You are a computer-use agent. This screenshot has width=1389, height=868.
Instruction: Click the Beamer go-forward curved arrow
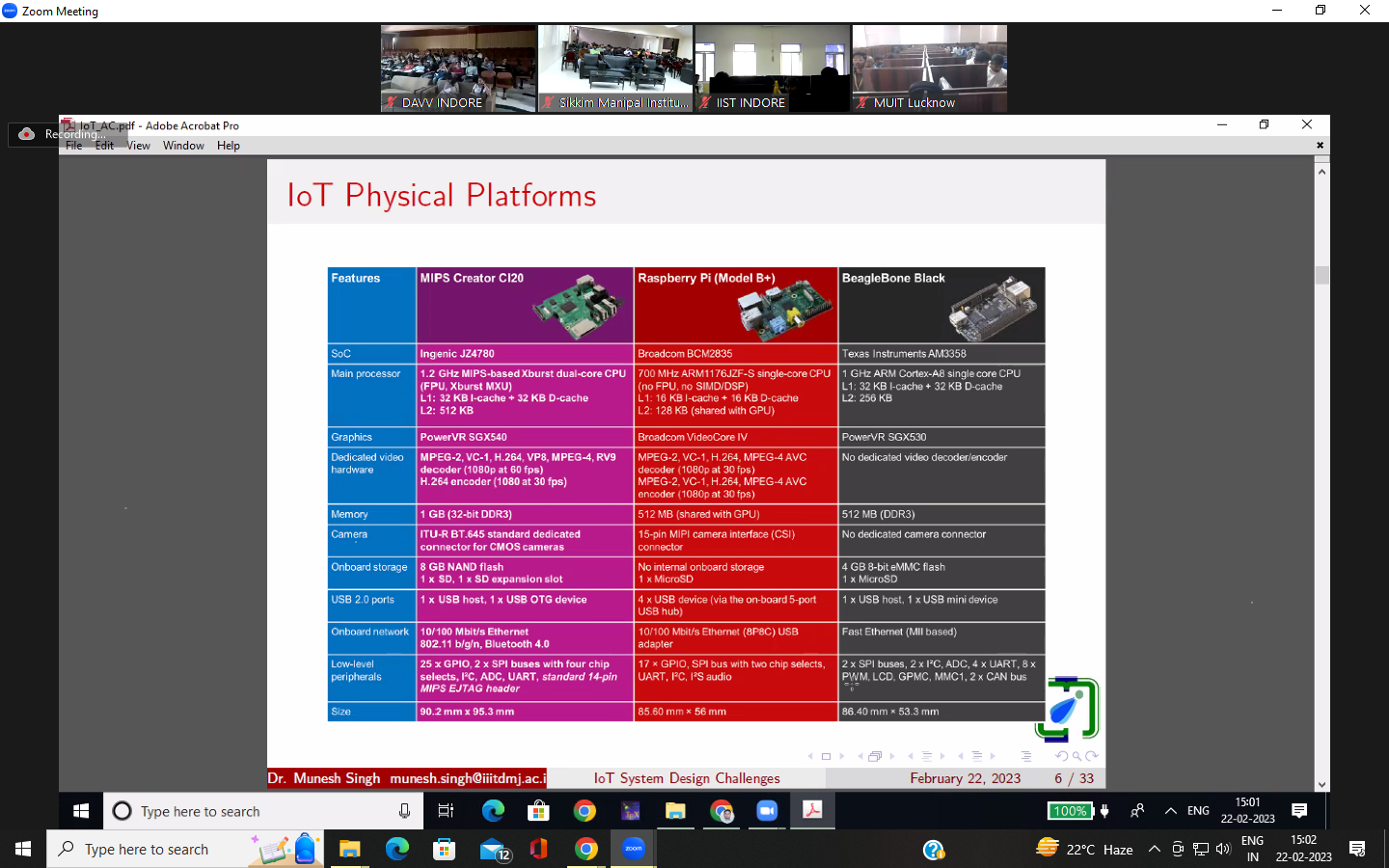1092,756
